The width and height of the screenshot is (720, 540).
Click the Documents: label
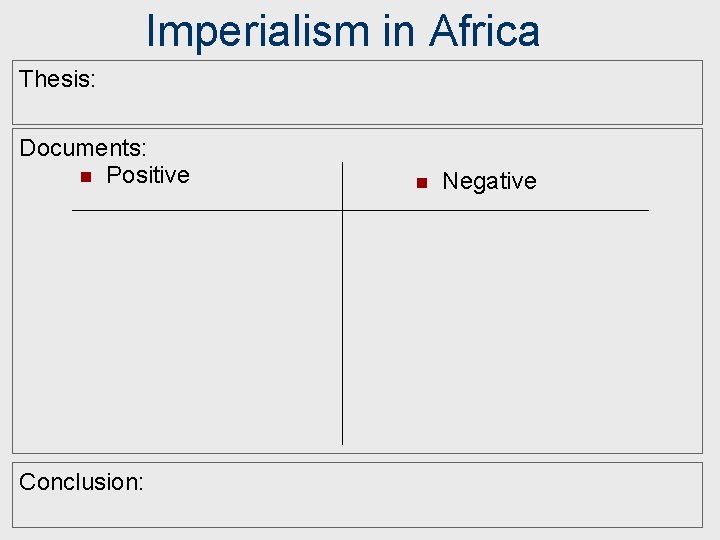click(x=83, y=148)
